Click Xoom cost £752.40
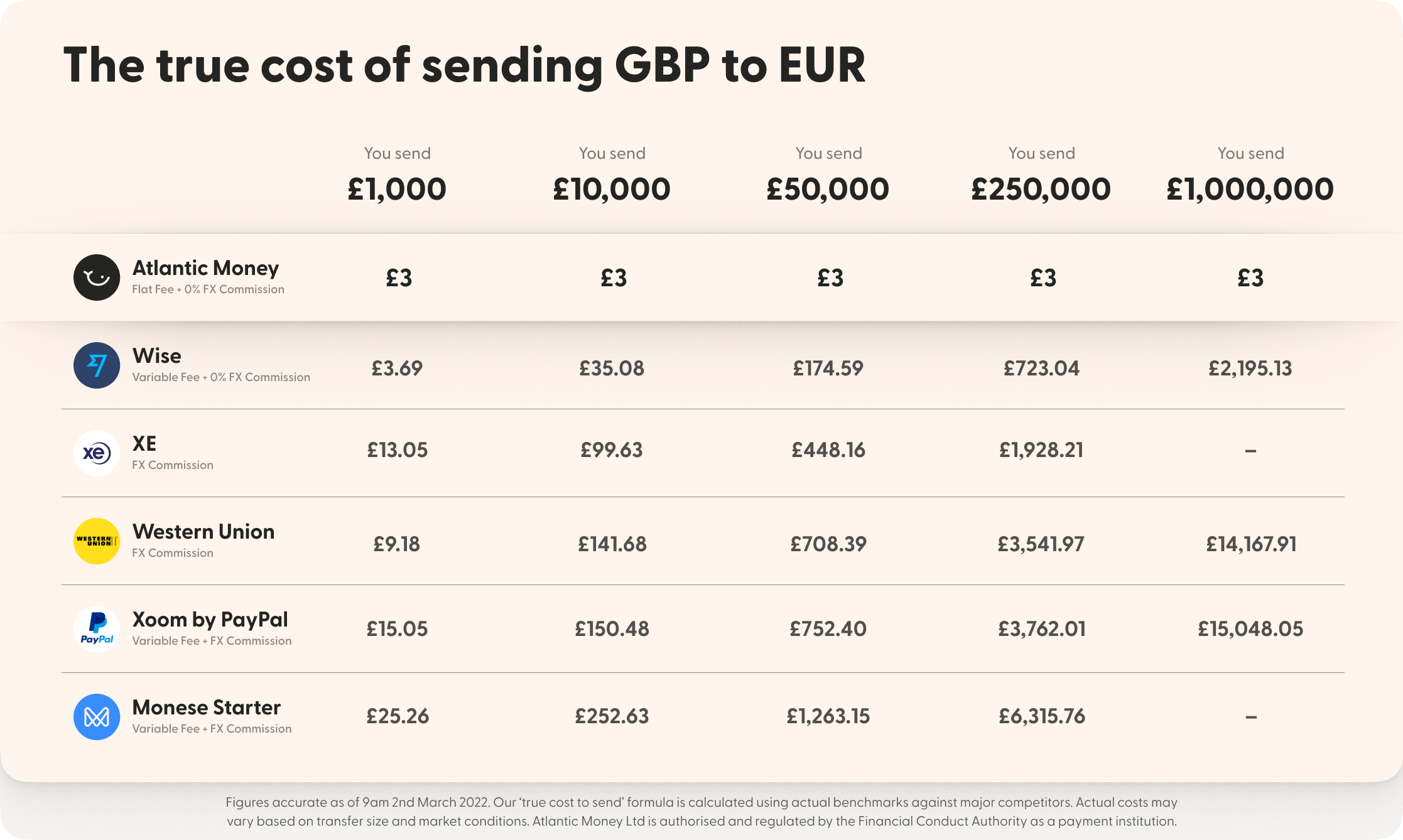 pos(828,628)
